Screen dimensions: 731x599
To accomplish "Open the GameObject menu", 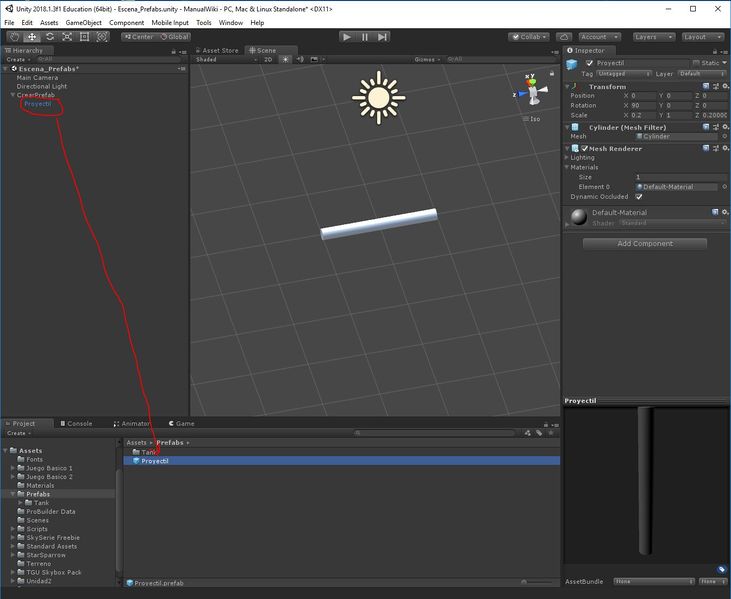I will tap(83, 22).
